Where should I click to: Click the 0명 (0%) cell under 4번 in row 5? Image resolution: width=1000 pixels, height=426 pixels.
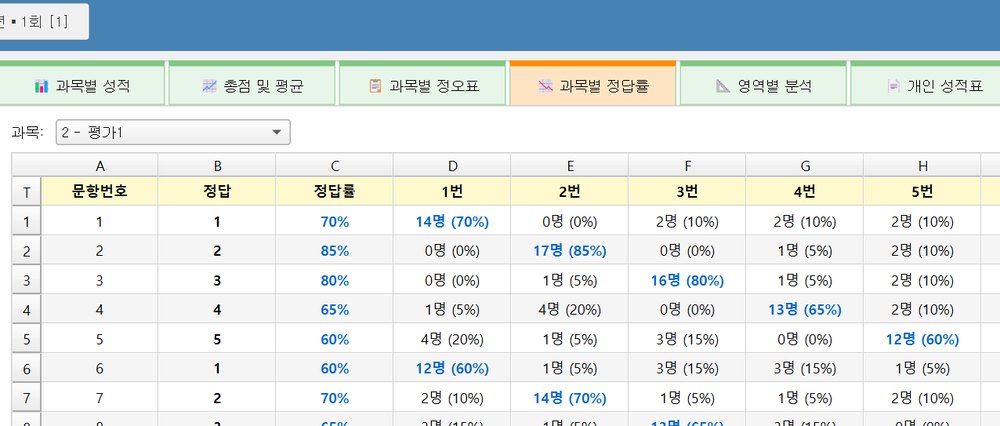click(x=805, y=339)
